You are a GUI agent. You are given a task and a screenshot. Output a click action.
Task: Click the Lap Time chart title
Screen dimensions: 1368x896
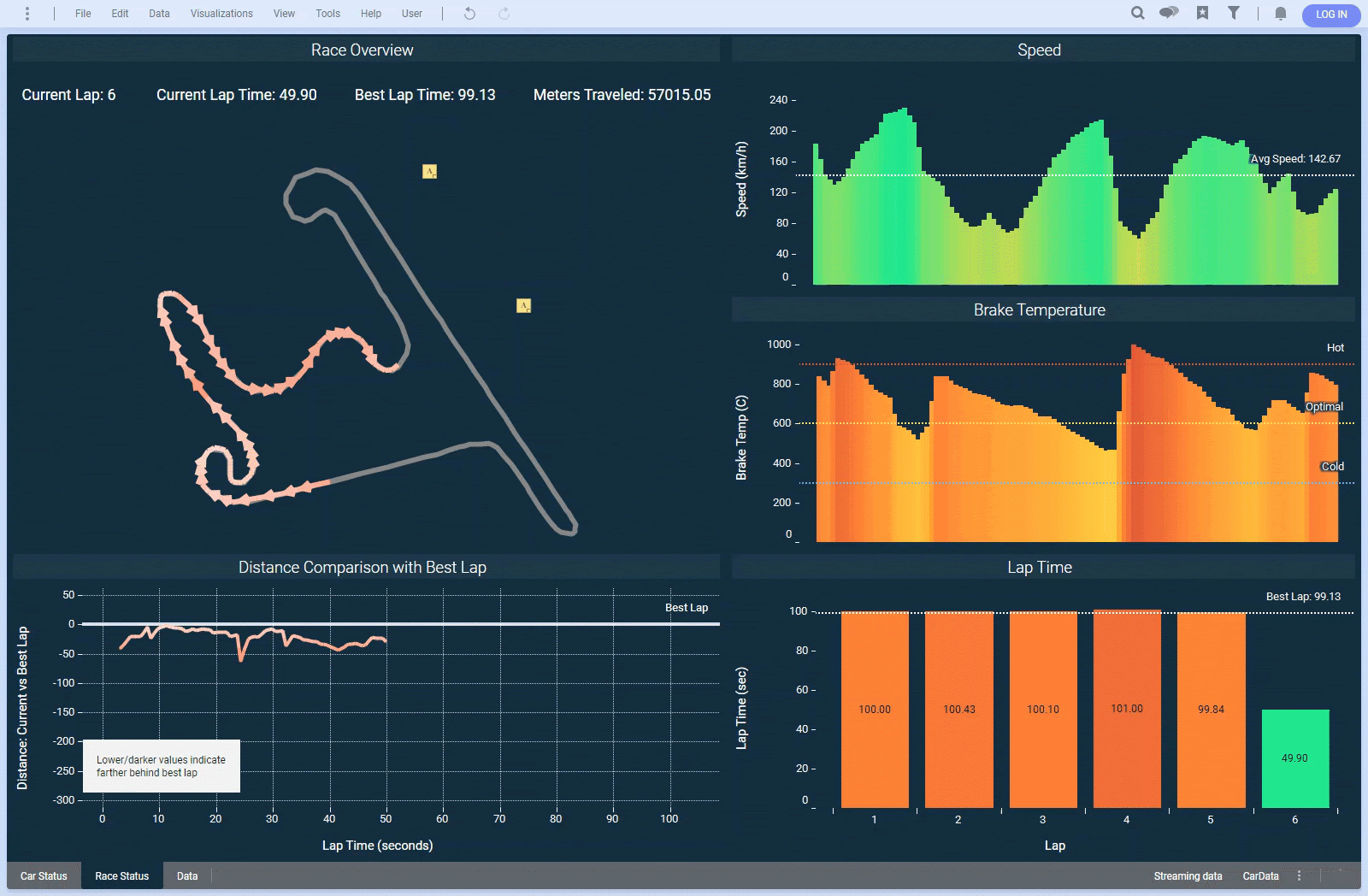[x=1039, y=568]
